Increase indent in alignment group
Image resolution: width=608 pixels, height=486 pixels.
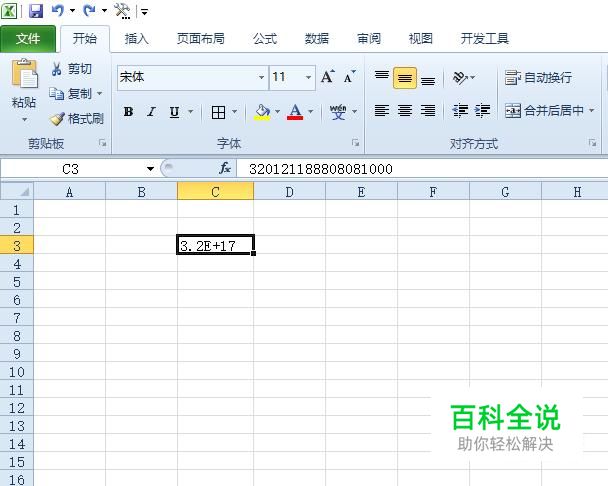483,111
